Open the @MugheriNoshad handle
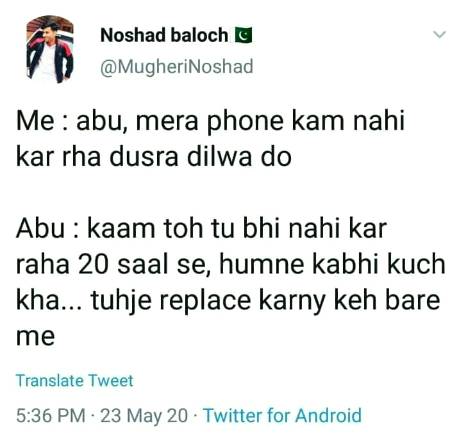The width and height of the screenshot is (450, 435). pyautogui.click(x=177, y=67)
